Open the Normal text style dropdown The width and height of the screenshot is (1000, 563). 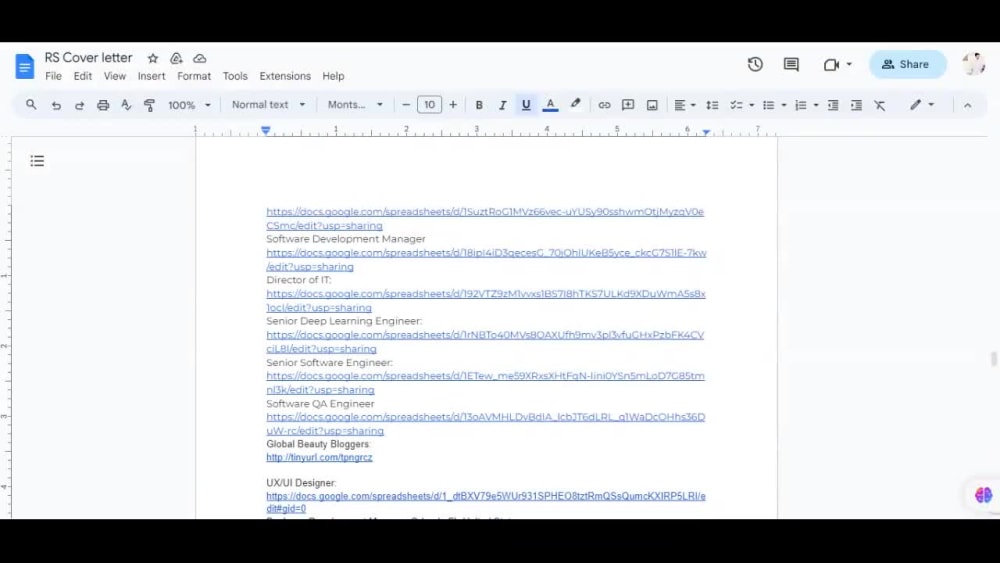(268, 105)
